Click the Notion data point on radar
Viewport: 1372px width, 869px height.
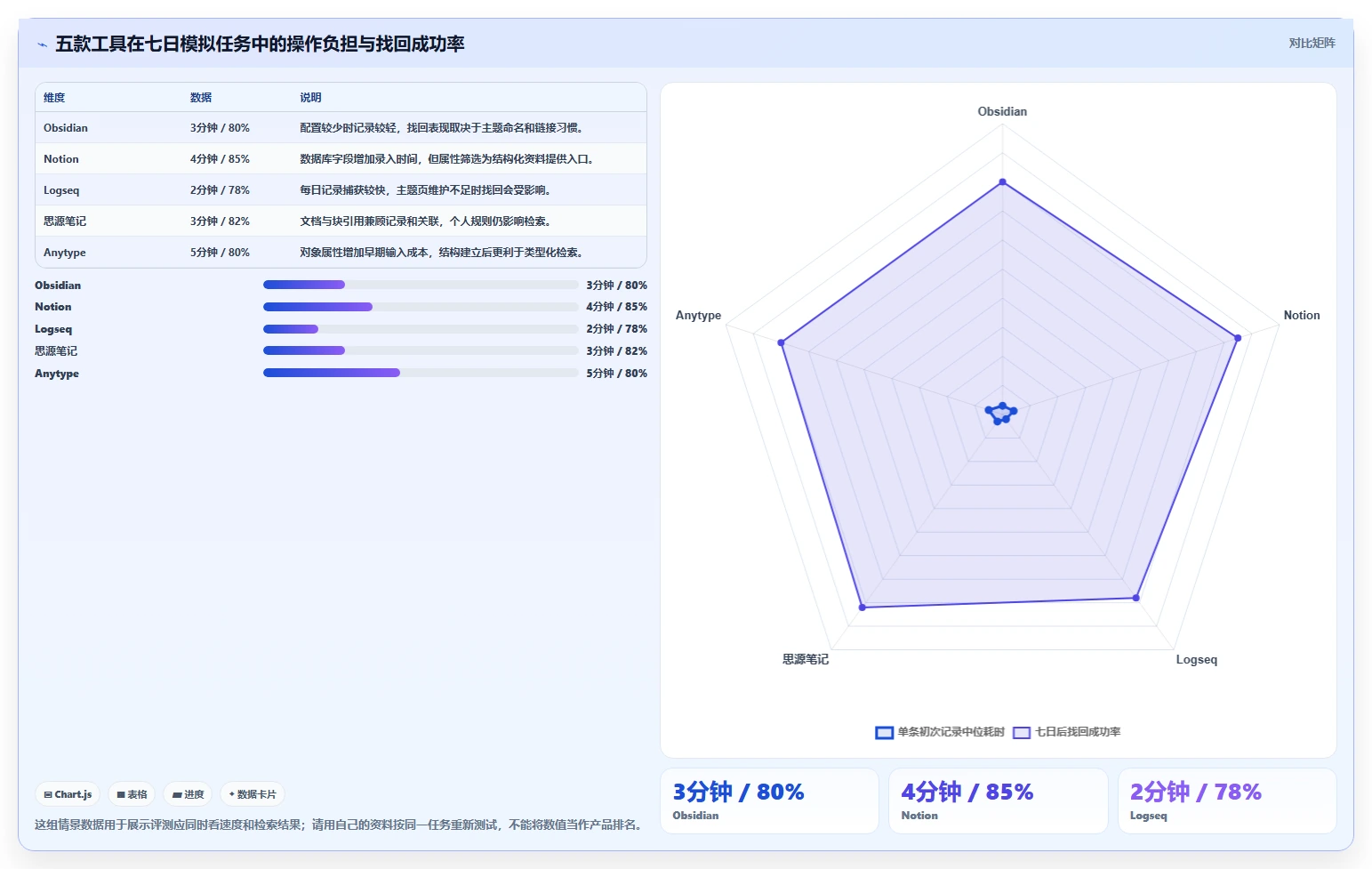point(1237,338)
